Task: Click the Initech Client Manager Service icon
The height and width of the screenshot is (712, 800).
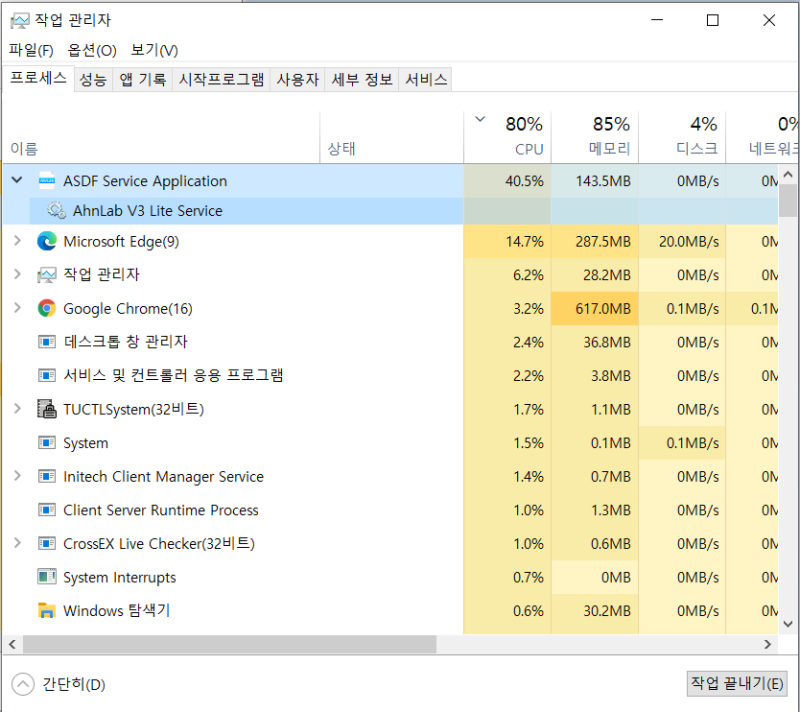Action: (x=47, y=476)
